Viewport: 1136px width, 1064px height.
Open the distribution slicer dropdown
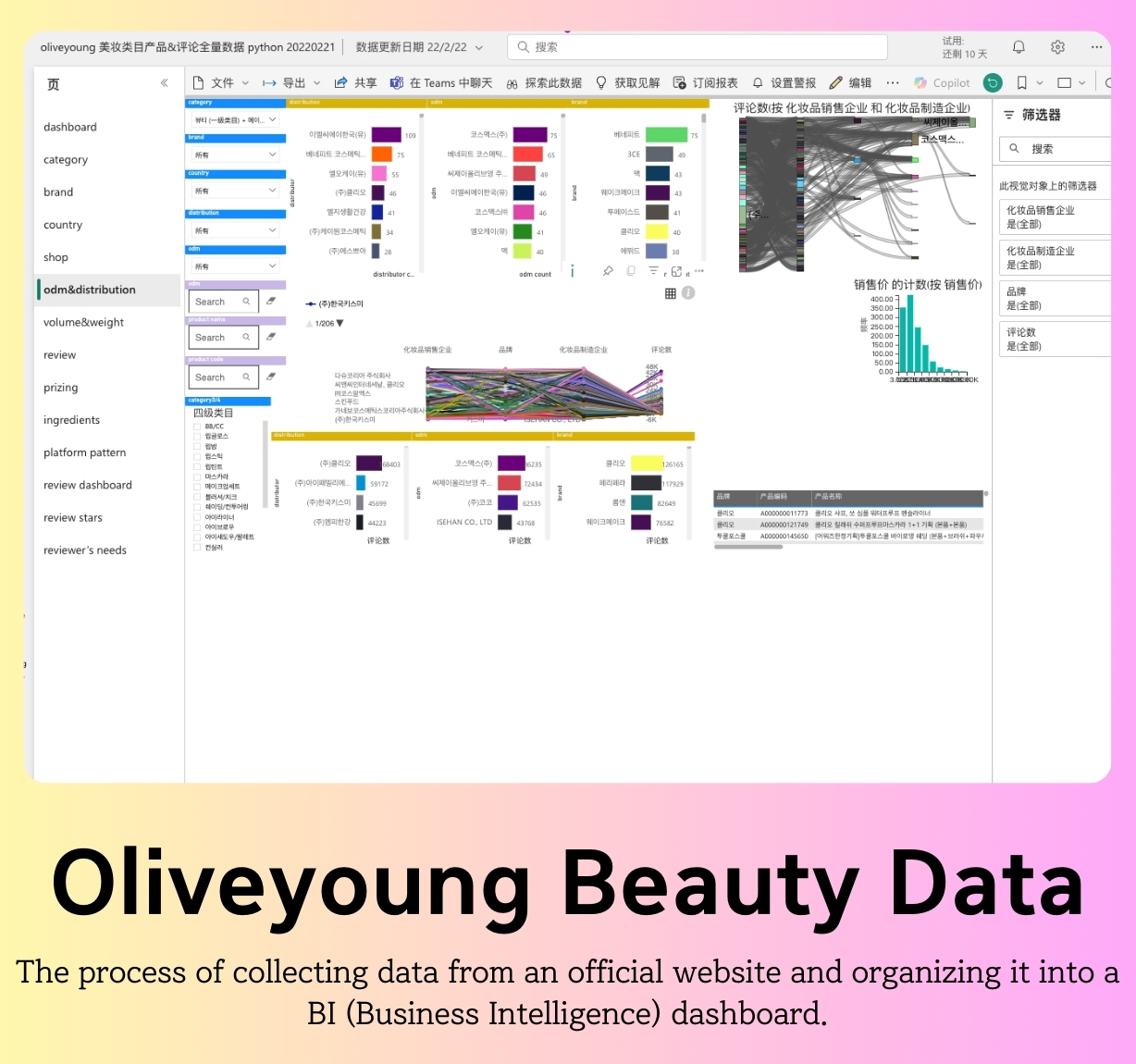click(x=235, y=230)
